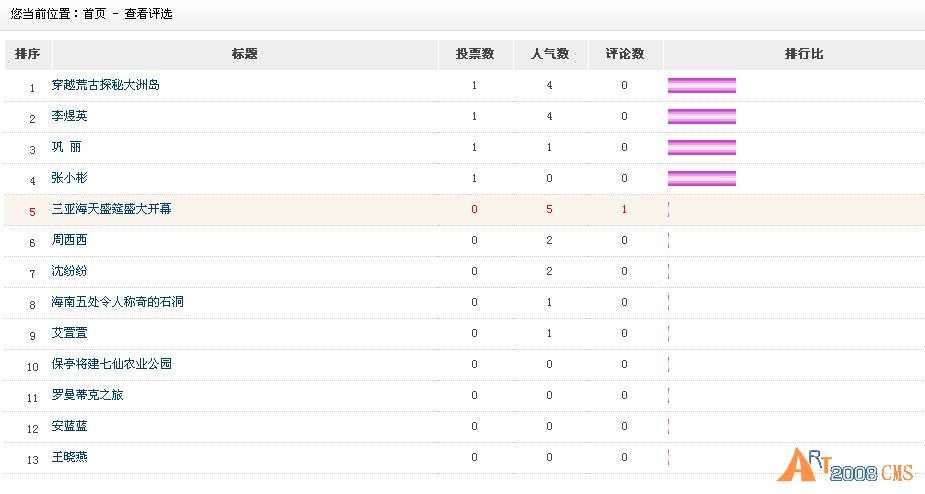This screenshot has width=925, height=494.
Task: Open the 首页 breadcrumb link
Action: [94, 14]
